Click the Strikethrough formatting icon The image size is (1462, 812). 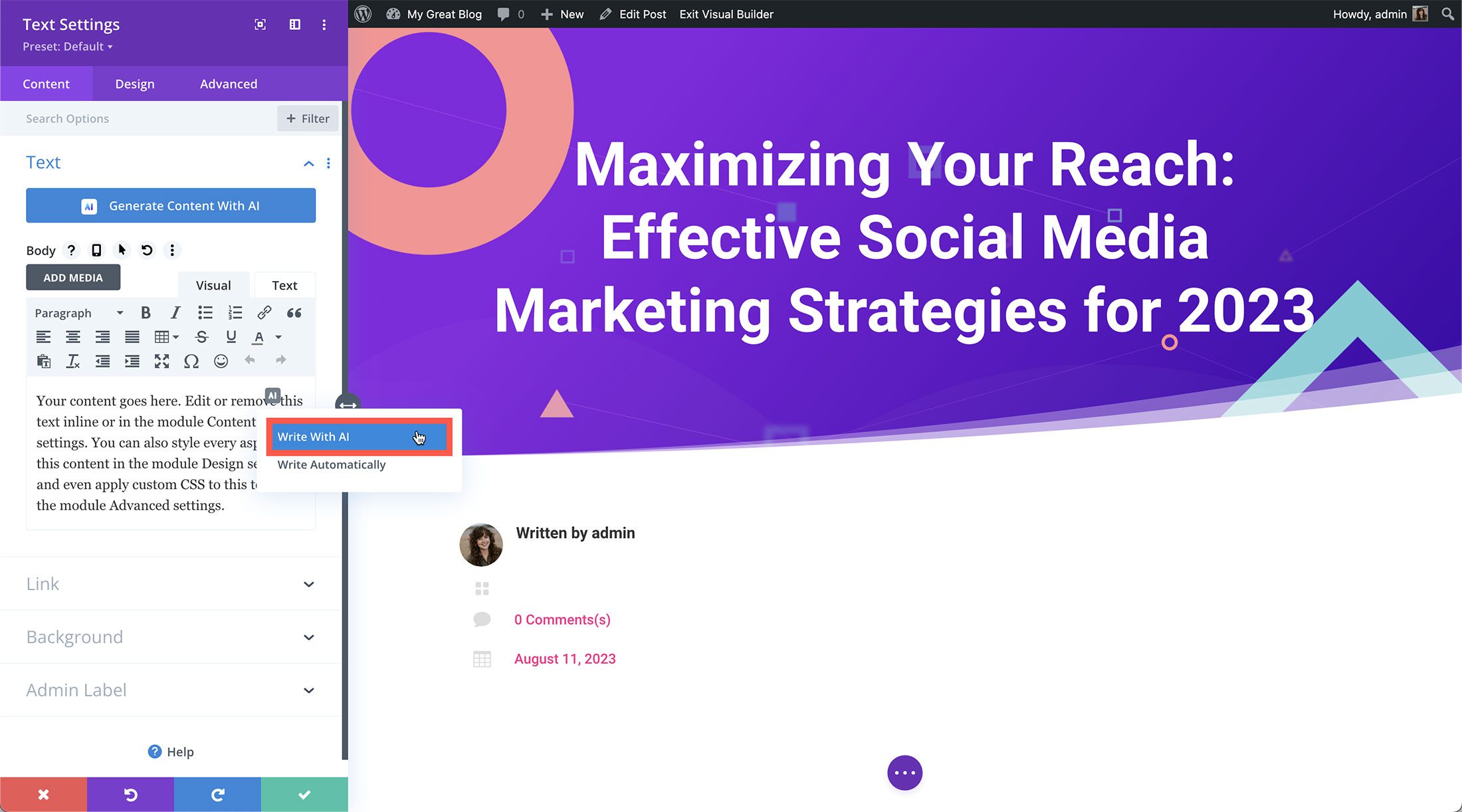point(201,337)
